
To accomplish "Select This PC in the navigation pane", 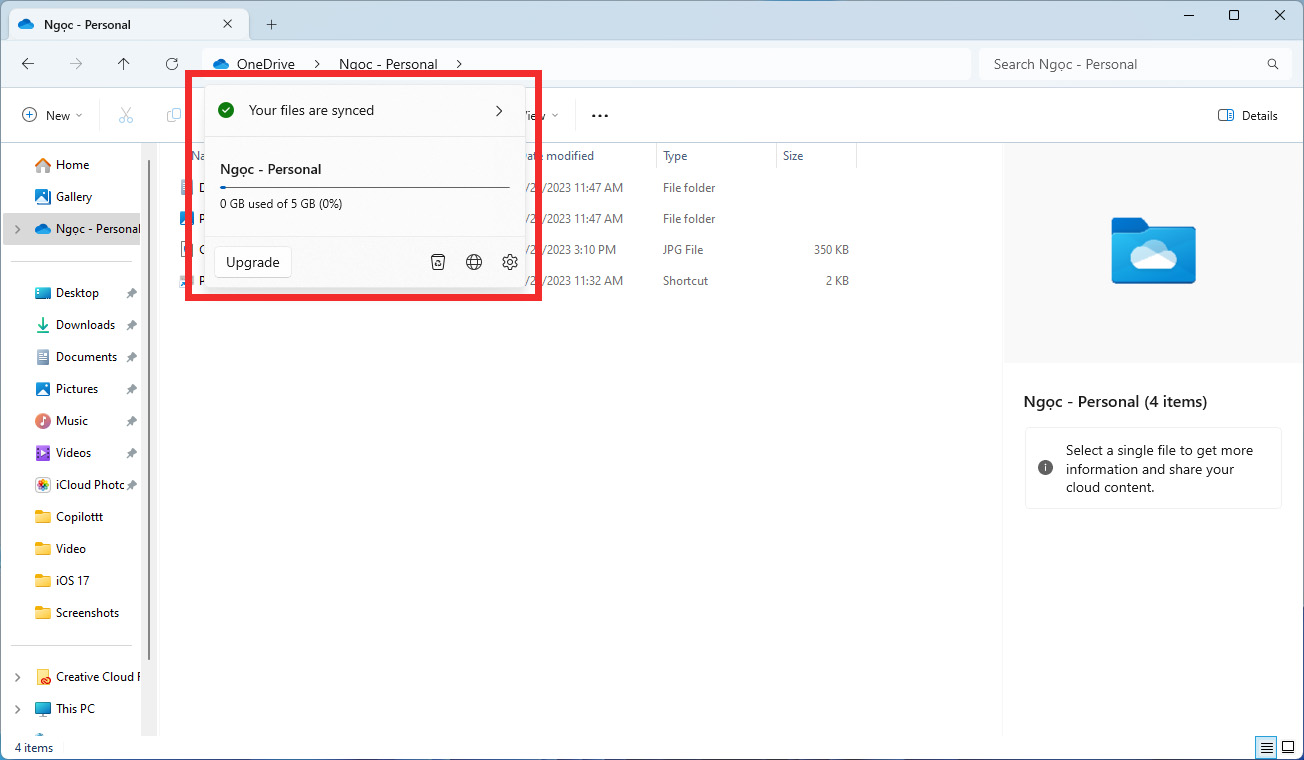I will [75, 709].
